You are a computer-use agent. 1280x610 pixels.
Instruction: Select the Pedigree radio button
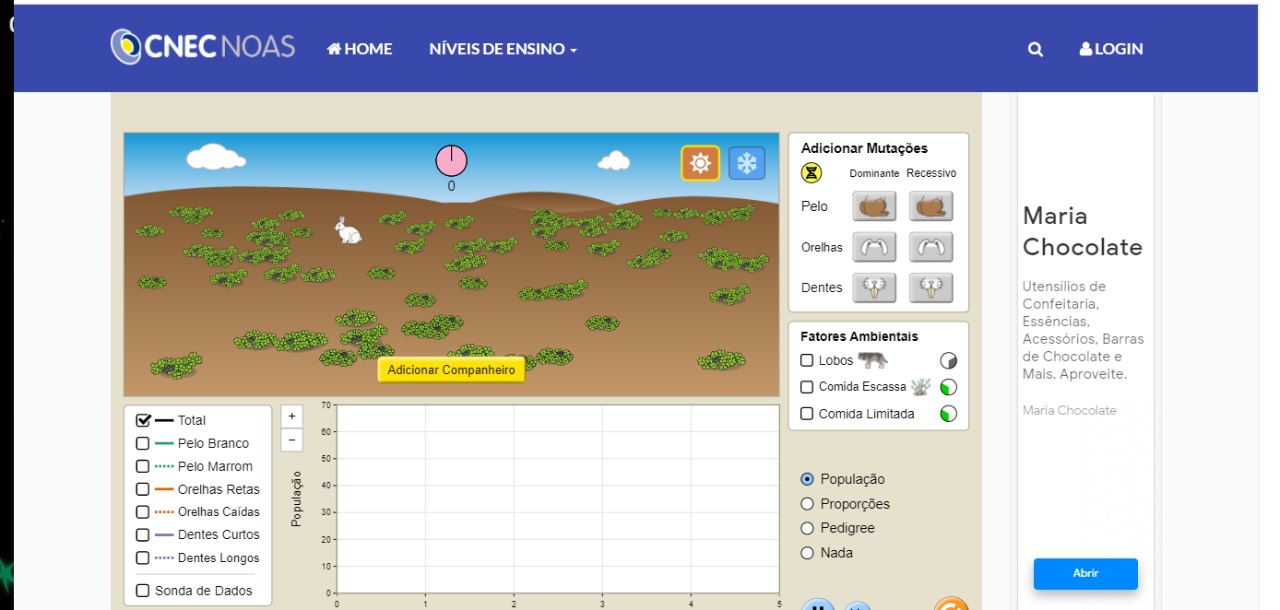click(808, 528)
